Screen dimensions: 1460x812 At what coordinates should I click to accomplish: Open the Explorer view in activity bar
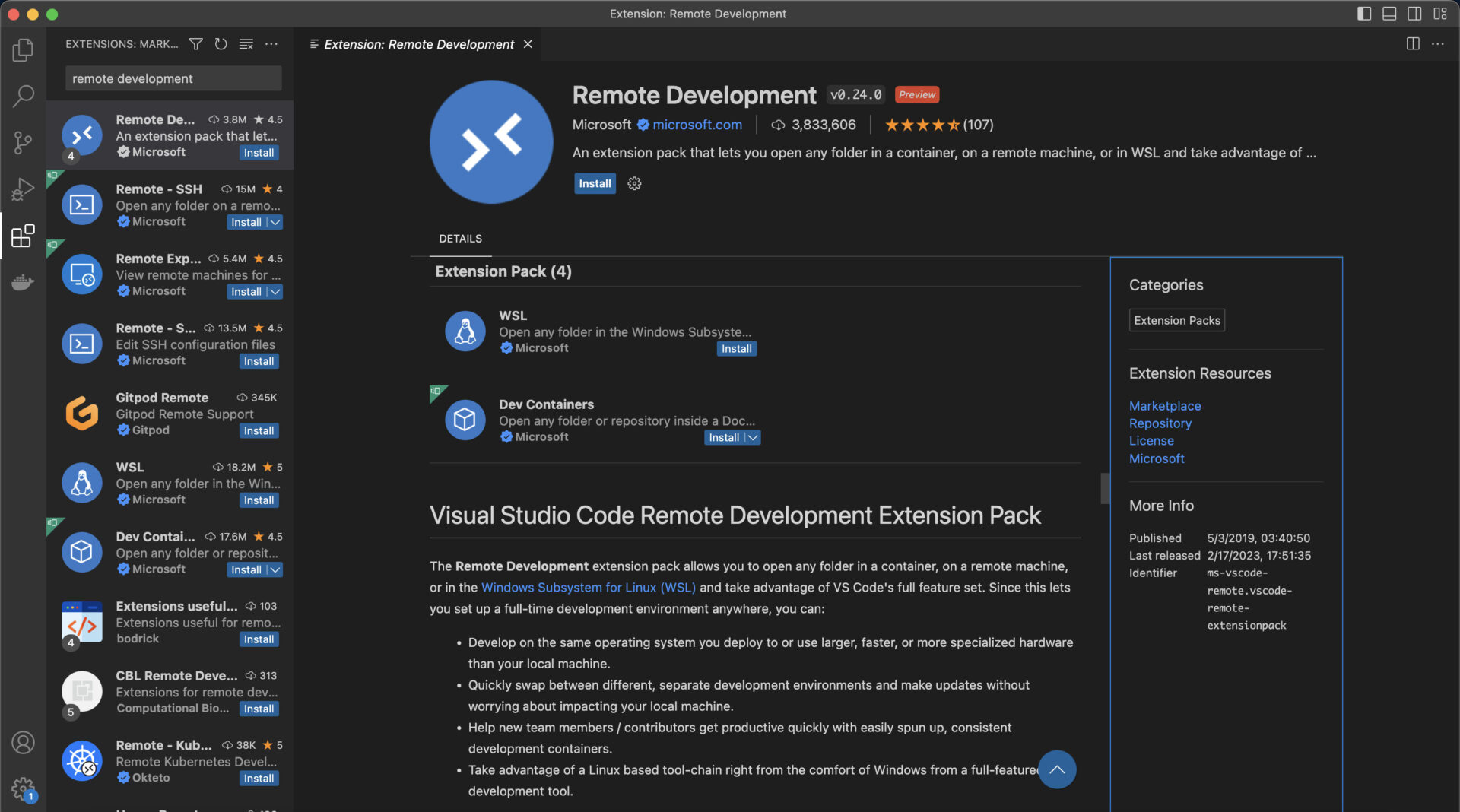[23, 50]
